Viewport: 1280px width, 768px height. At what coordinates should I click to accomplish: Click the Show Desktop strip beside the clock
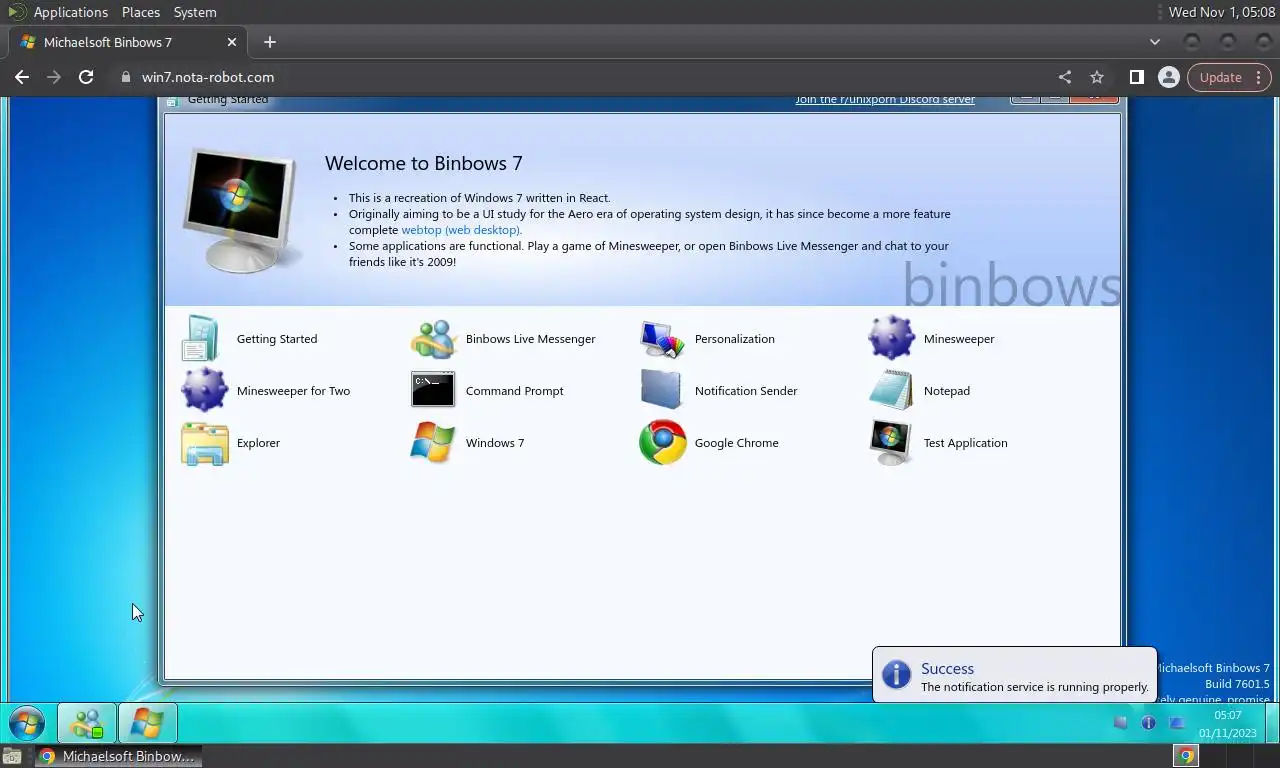point(1270,722)
